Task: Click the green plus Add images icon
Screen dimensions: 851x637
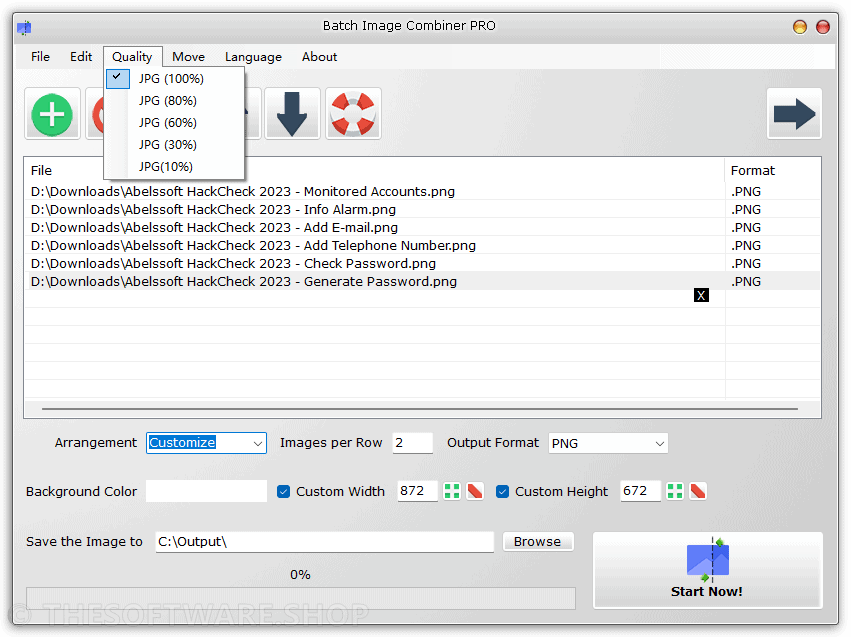Action: click(x=52, y=114)
